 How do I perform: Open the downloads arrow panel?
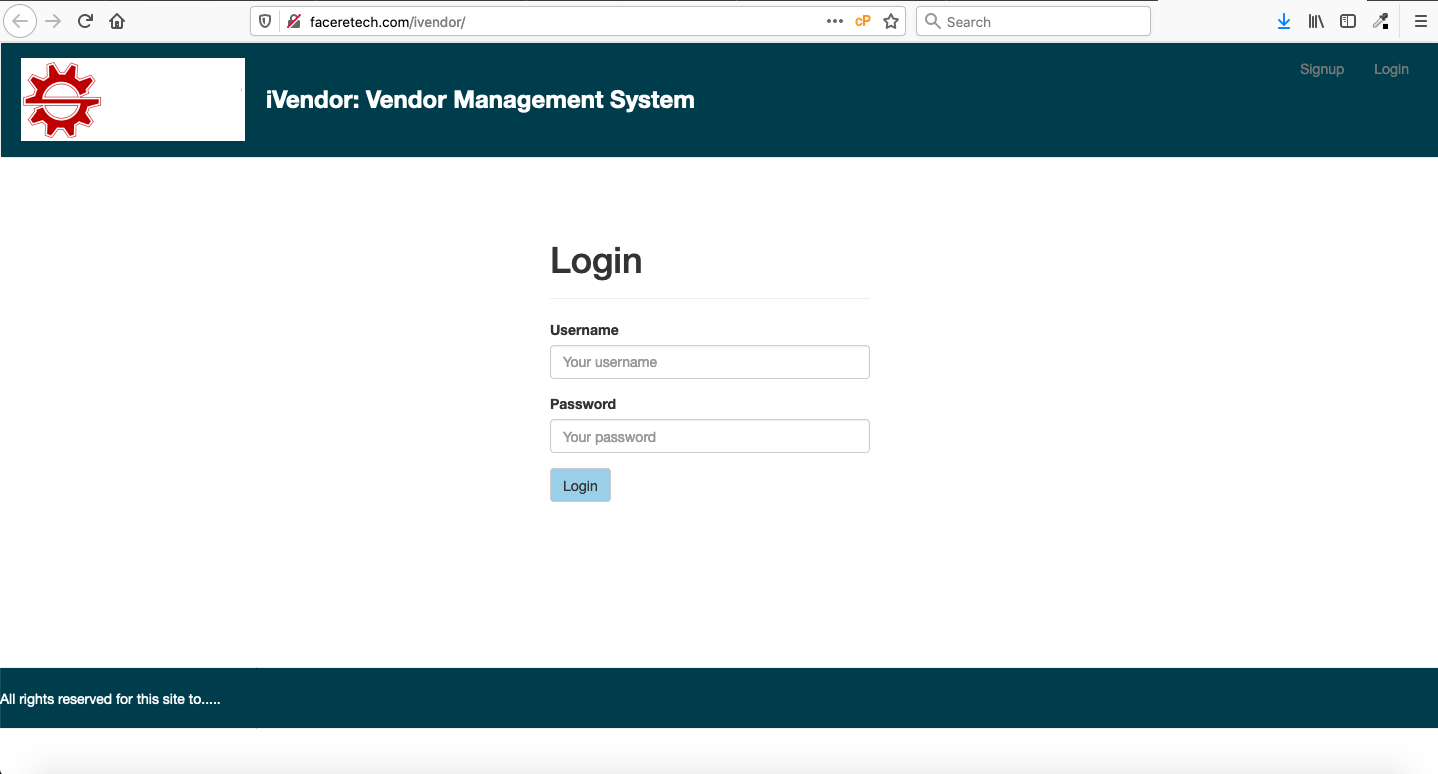click(x=1284, y=21)
